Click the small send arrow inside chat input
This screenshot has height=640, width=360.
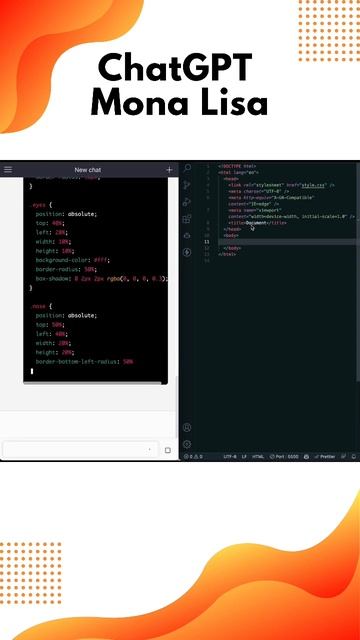pos(149,450)
